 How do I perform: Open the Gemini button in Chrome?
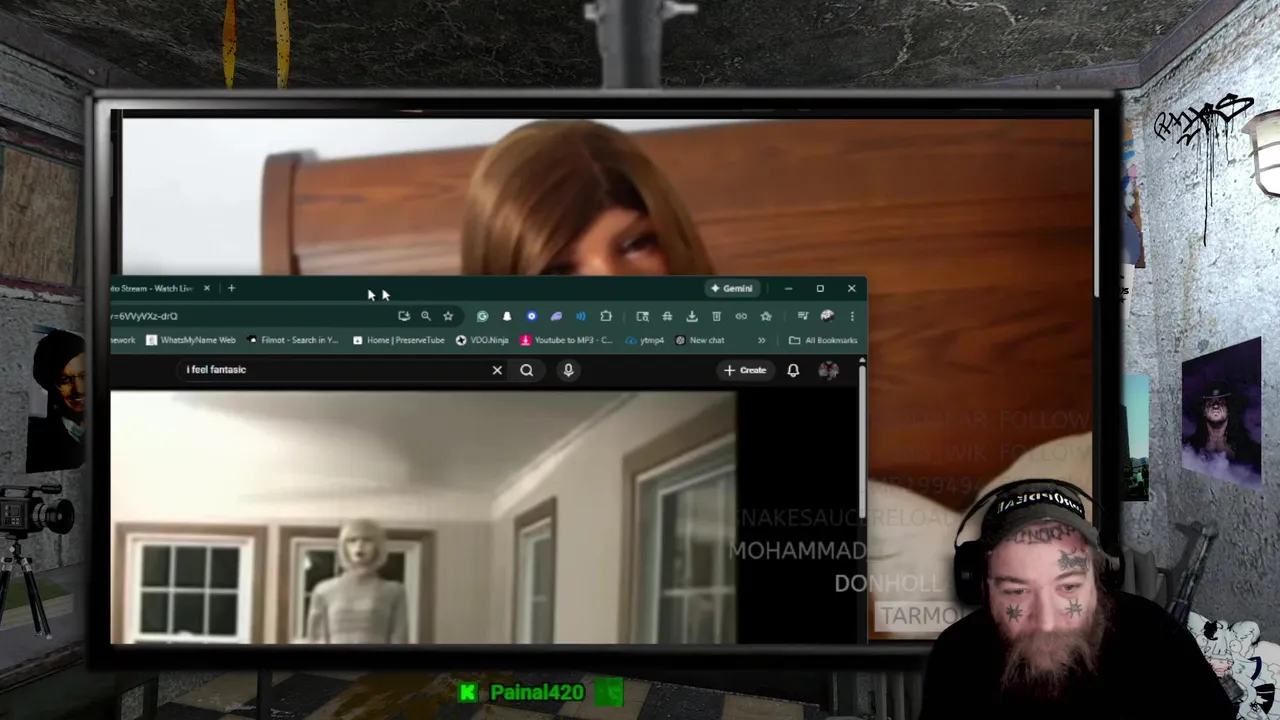tap(732, 288)
